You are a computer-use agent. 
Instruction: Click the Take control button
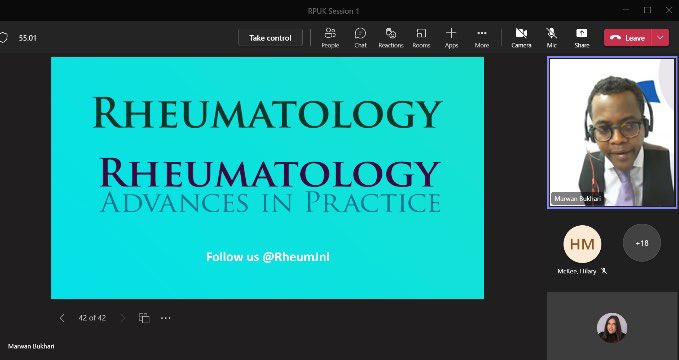coord(270,38)
